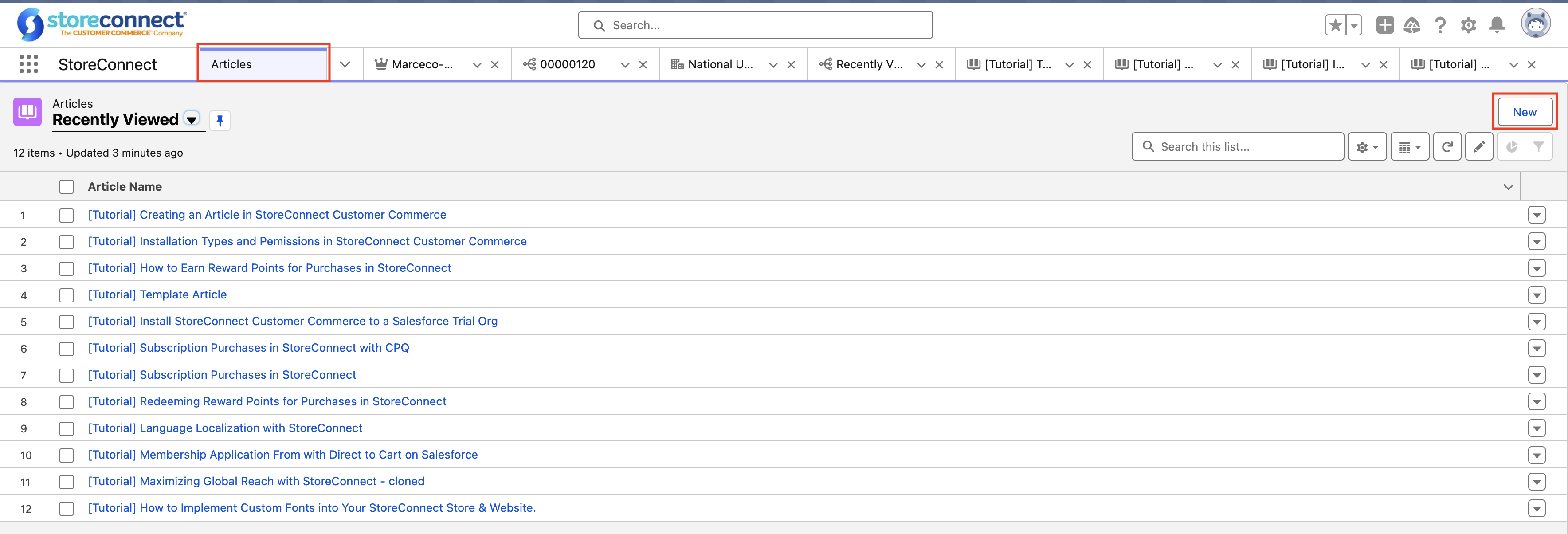
Task: Open Subscription Purchases in StoreConnect article
Action: [222, 375]
